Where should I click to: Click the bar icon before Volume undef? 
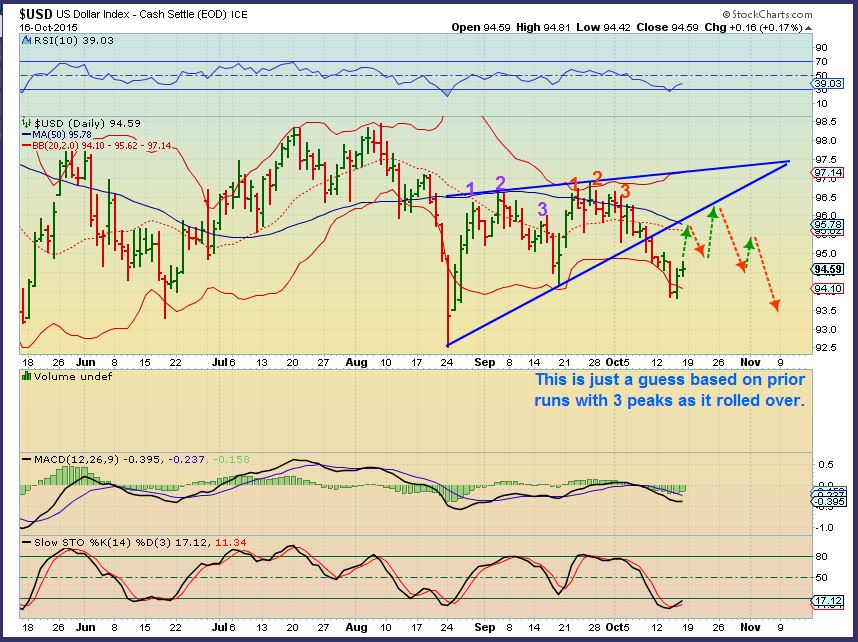tap(26, 376)
